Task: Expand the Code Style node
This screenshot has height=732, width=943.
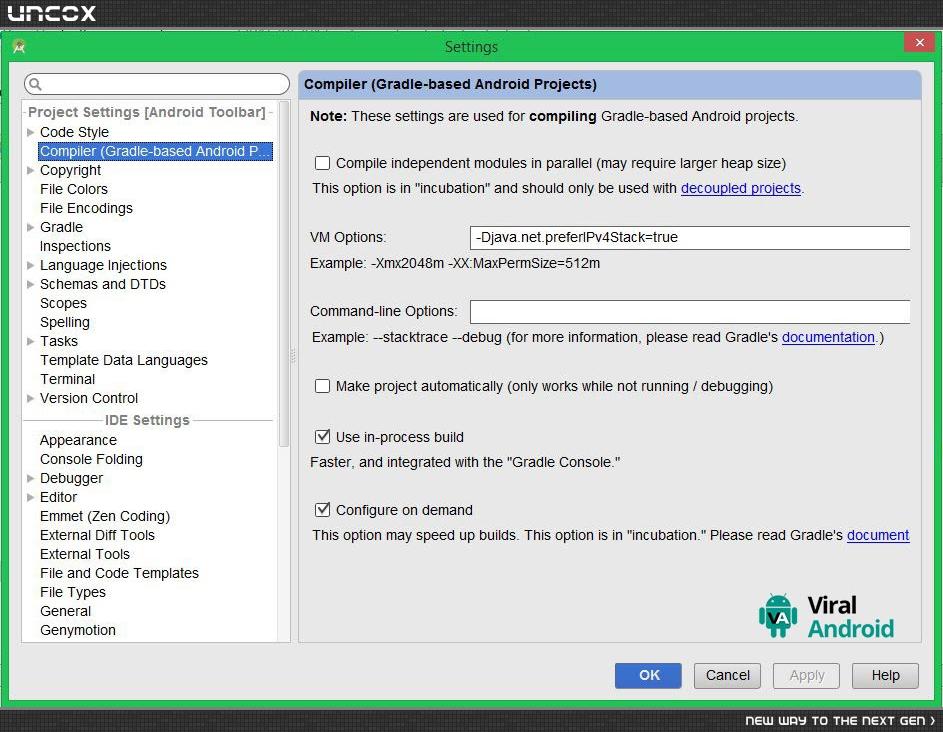Action: coord(30,132)
